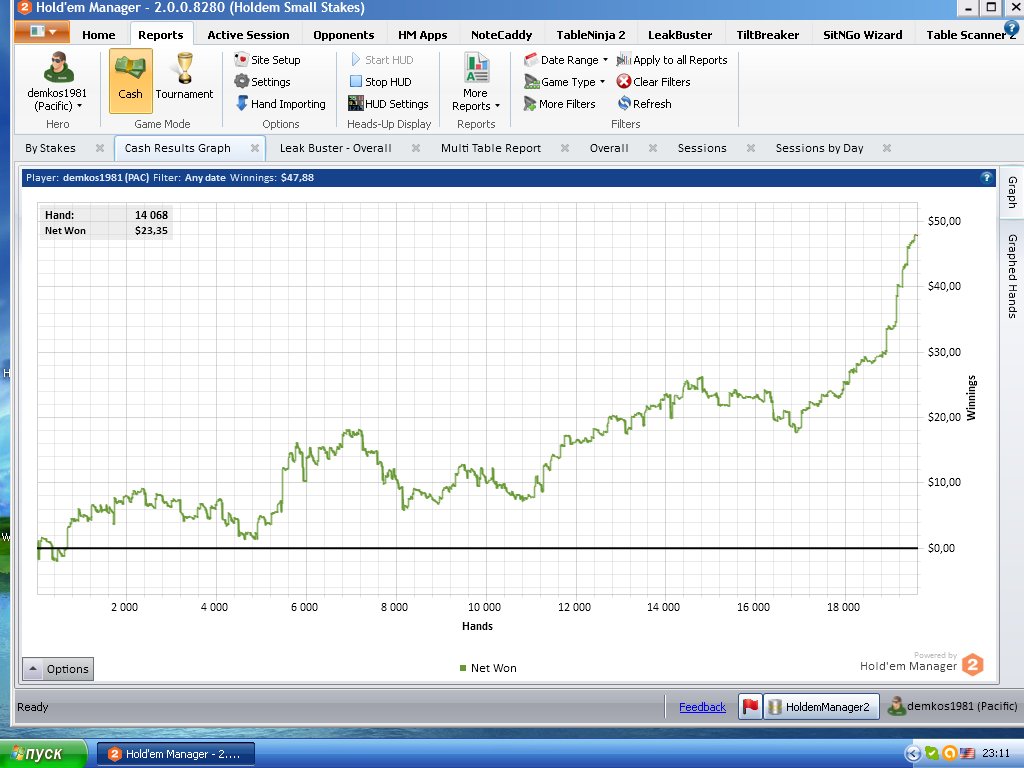Click demkos1981 (Pacific) status bar player
The height and width of the screenshot is (768, 1024).
click(x=953, y=706)
